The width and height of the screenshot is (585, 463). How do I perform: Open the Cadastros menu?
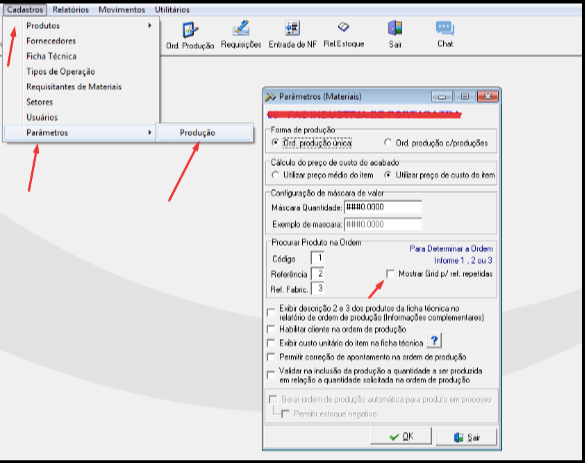pos(25,10)
